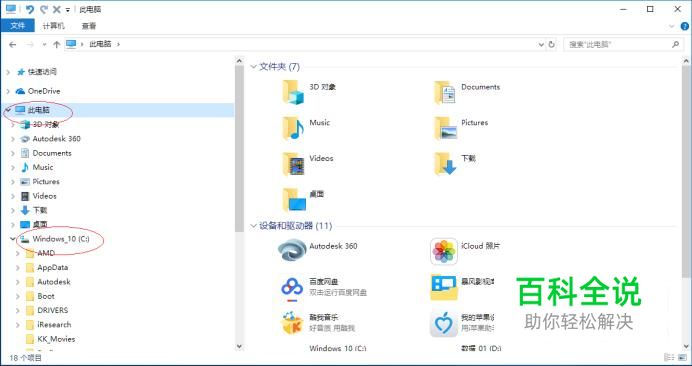
Task: Switch to the 查看 ribbon tab
Action: (x=89, y=26)
